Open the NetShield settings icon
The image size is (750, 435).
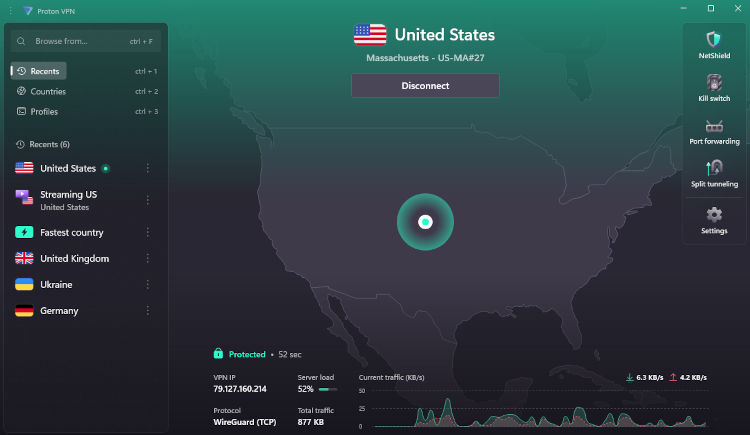714,40
